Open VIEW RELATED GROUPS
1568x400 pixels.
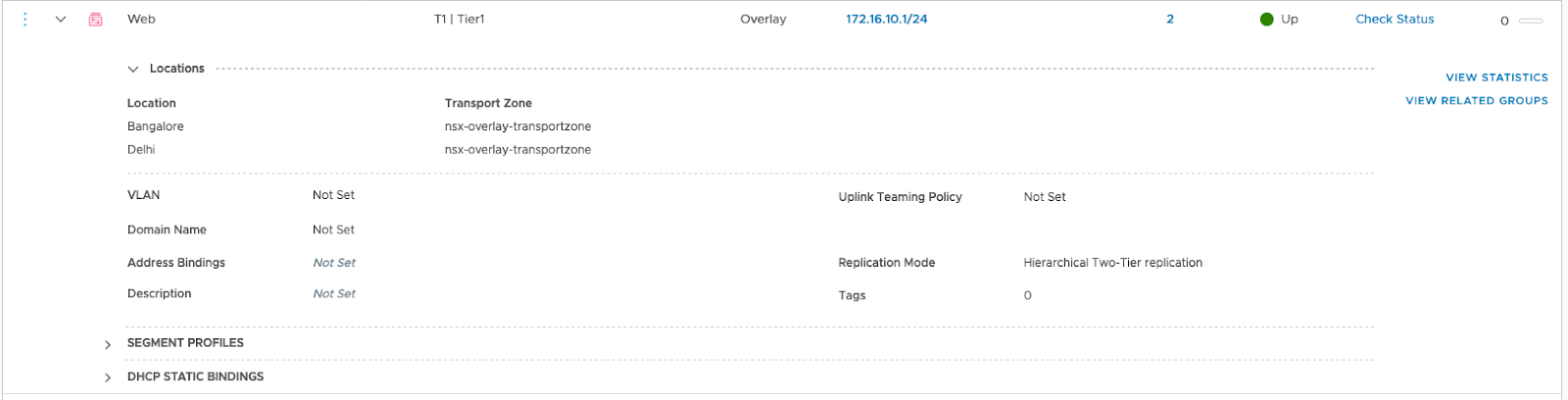[x=1476, y=101]
